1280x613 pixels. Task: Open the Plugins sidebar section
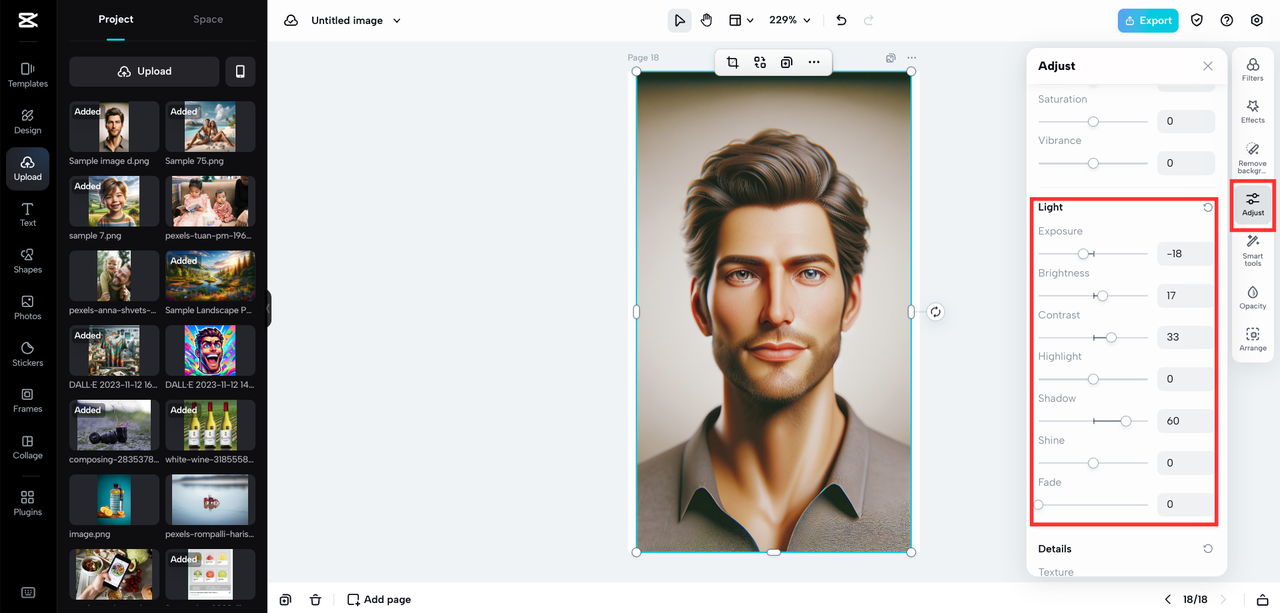pos(27,503)
